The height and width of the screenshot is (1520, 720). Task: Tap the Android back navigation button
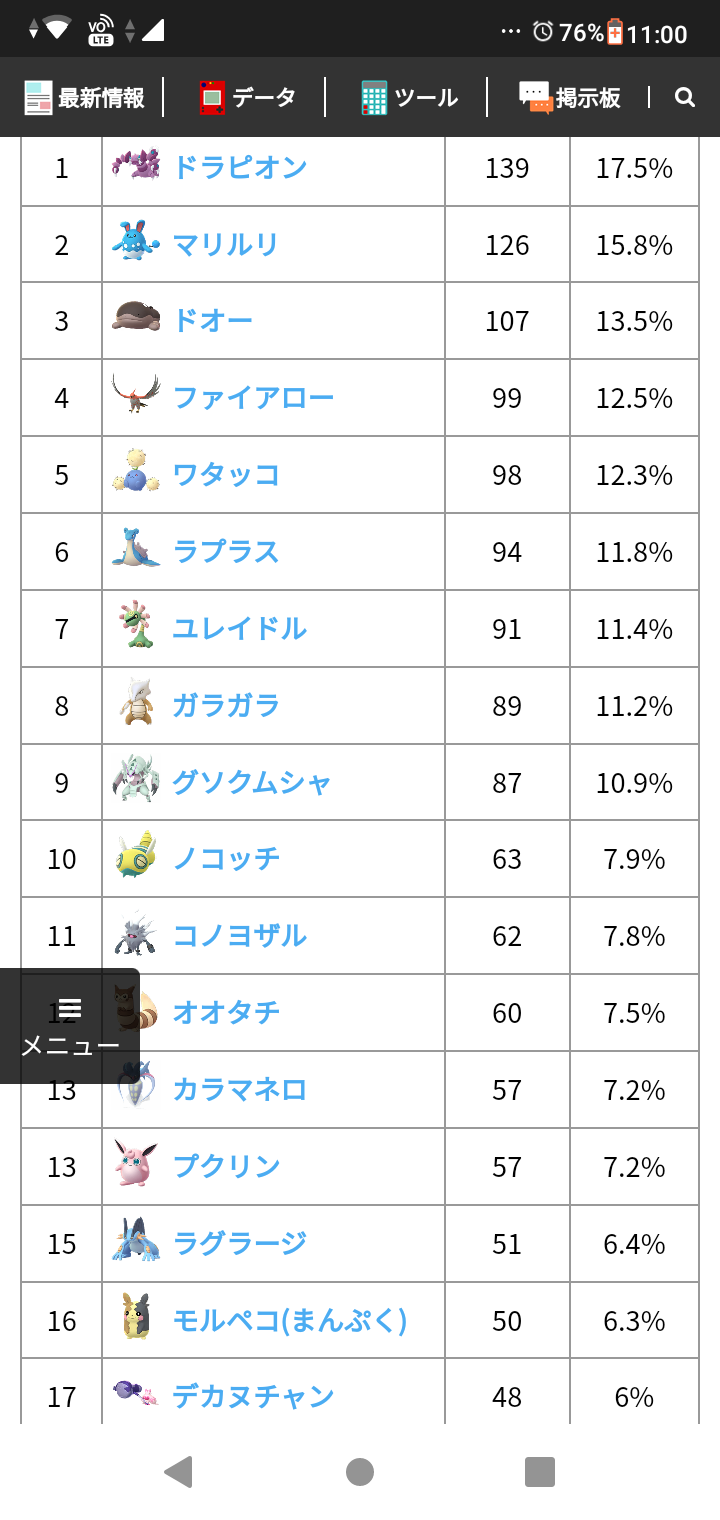[x=178, y=1472]
